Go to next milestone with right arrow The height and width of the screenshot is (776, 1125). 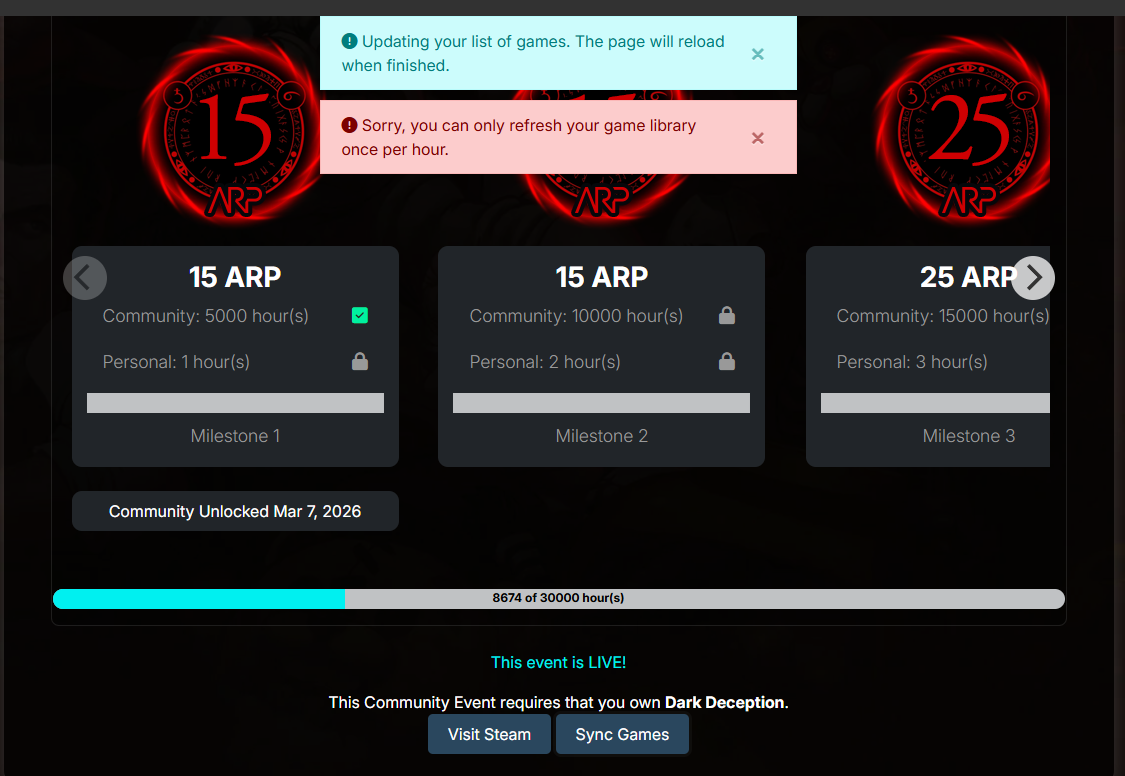(1033, 278)
